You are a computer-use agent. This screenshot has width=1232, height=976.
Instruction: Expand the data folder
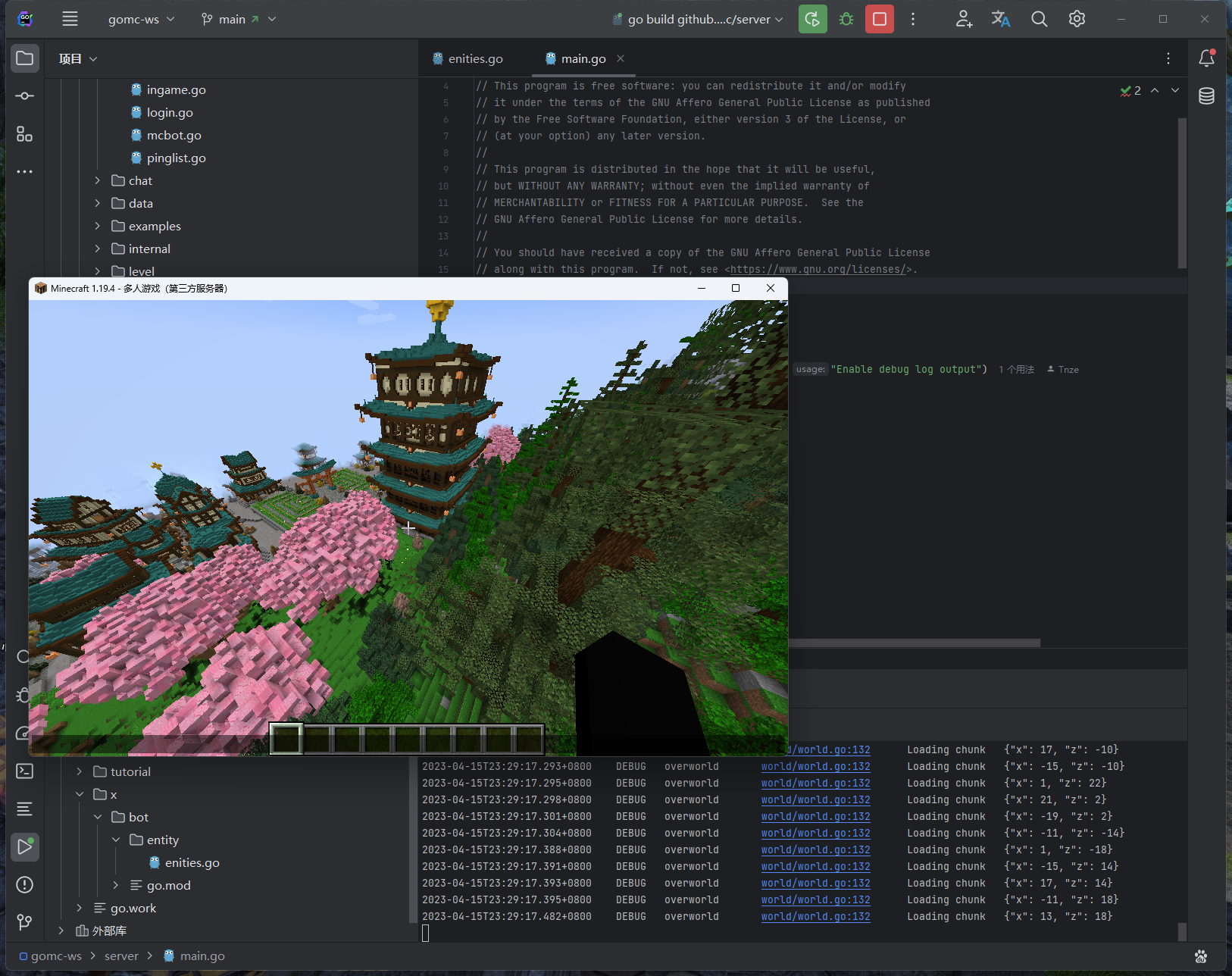pos(97,203)
